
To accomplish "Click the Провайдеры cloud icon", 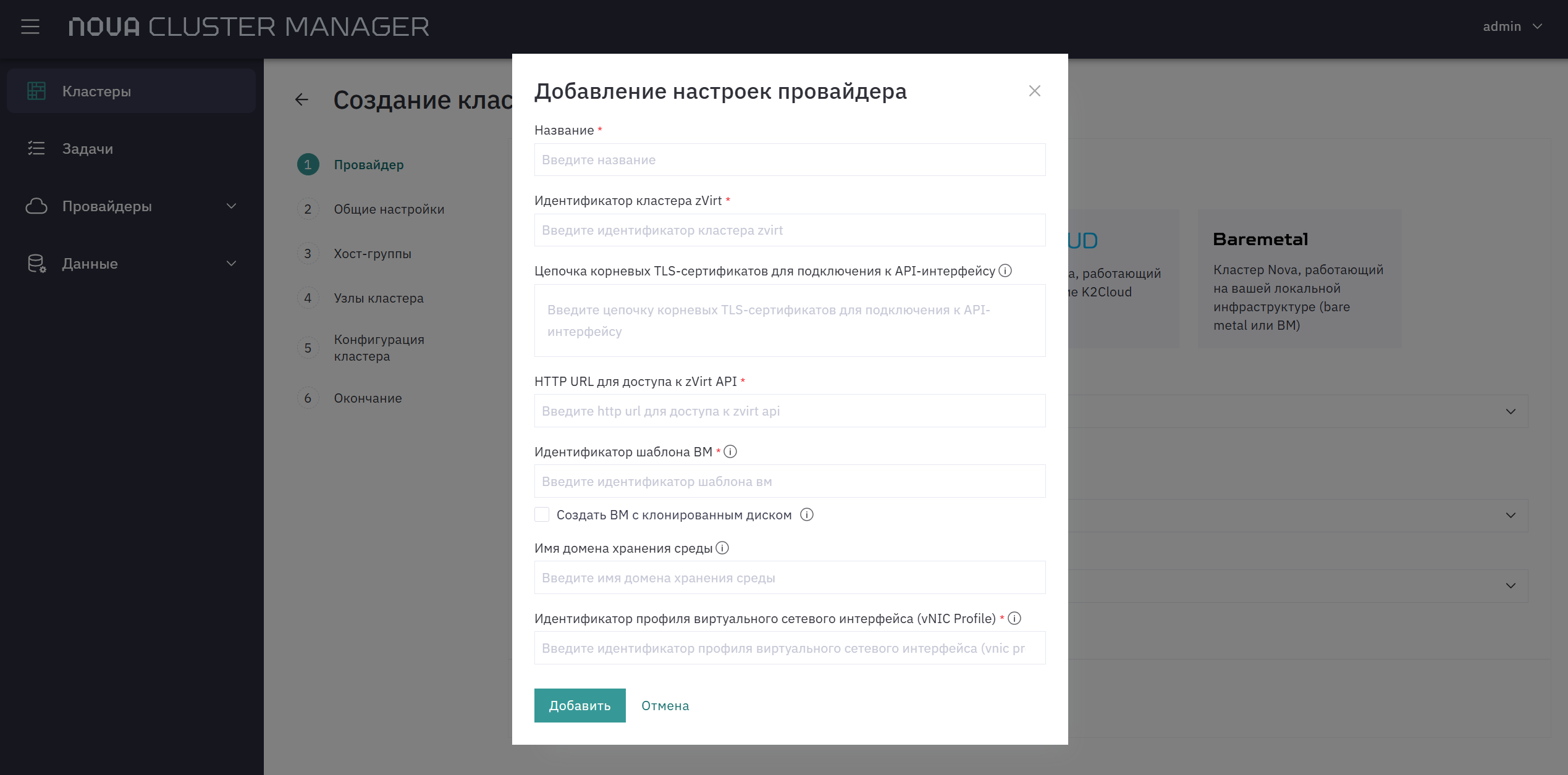I will click(x=36, y=206).
